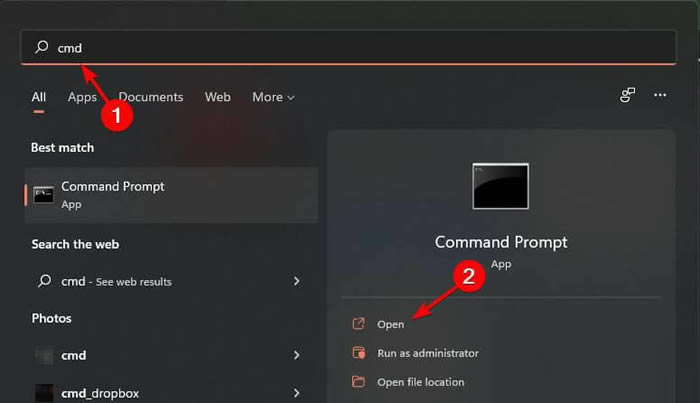
Task: Click the search magnifier icon in search box
Action: click(x=42, y=47)
